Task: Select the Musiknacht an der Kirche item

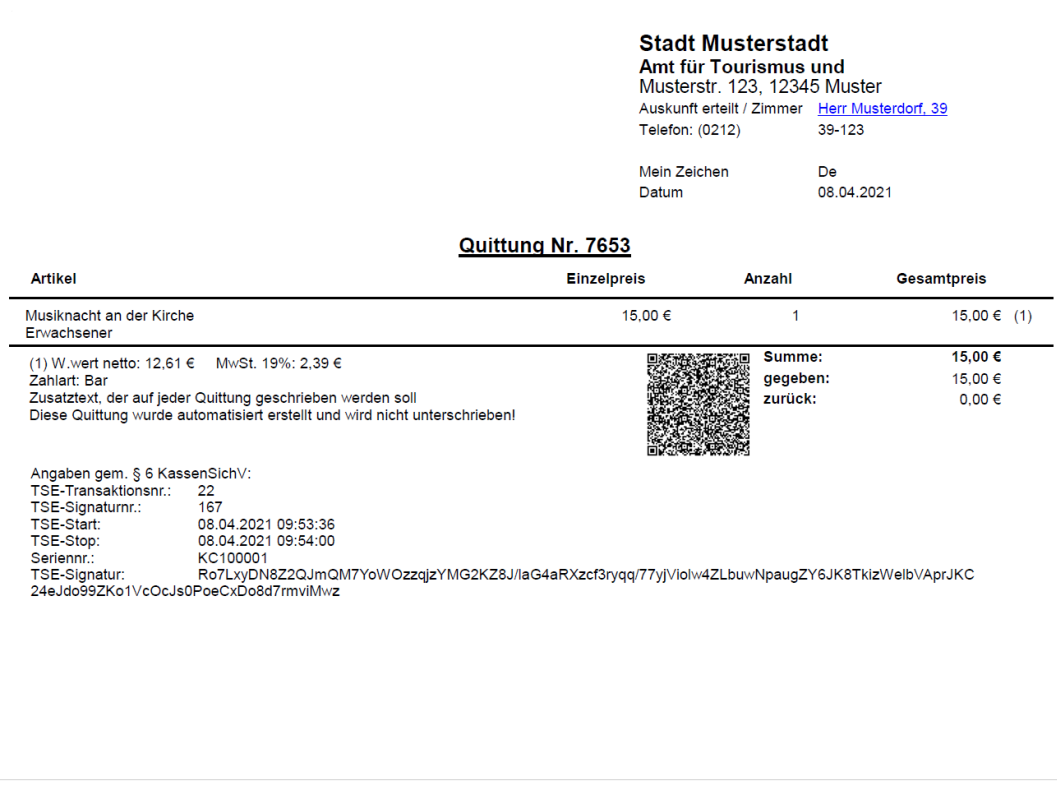Action: pyautogui.click(x=110, y=316)
